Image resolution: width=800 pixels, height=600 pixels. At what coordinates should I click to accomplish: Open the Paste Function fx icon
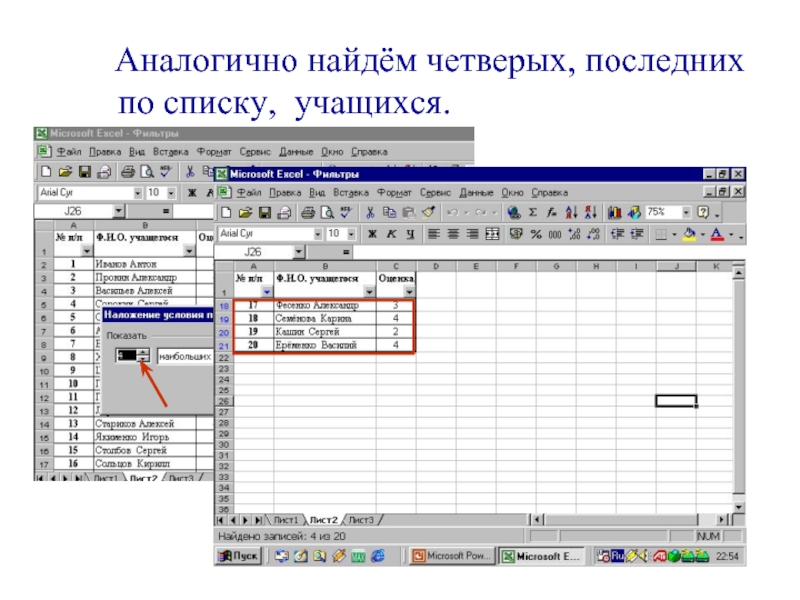[x=552, y=212]
